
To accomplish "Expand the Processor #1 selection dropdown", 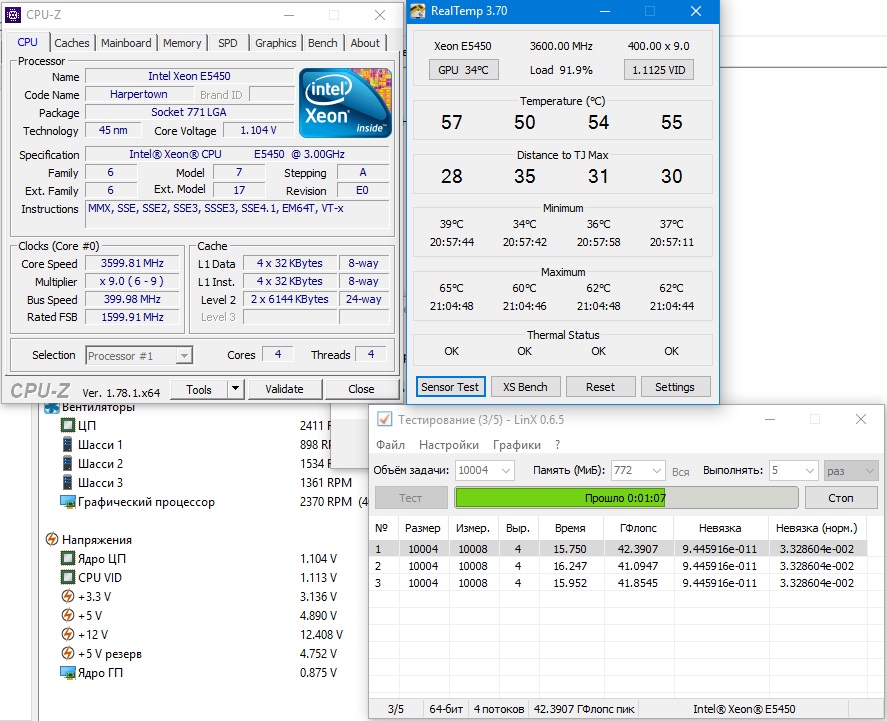I will point(183,355).
